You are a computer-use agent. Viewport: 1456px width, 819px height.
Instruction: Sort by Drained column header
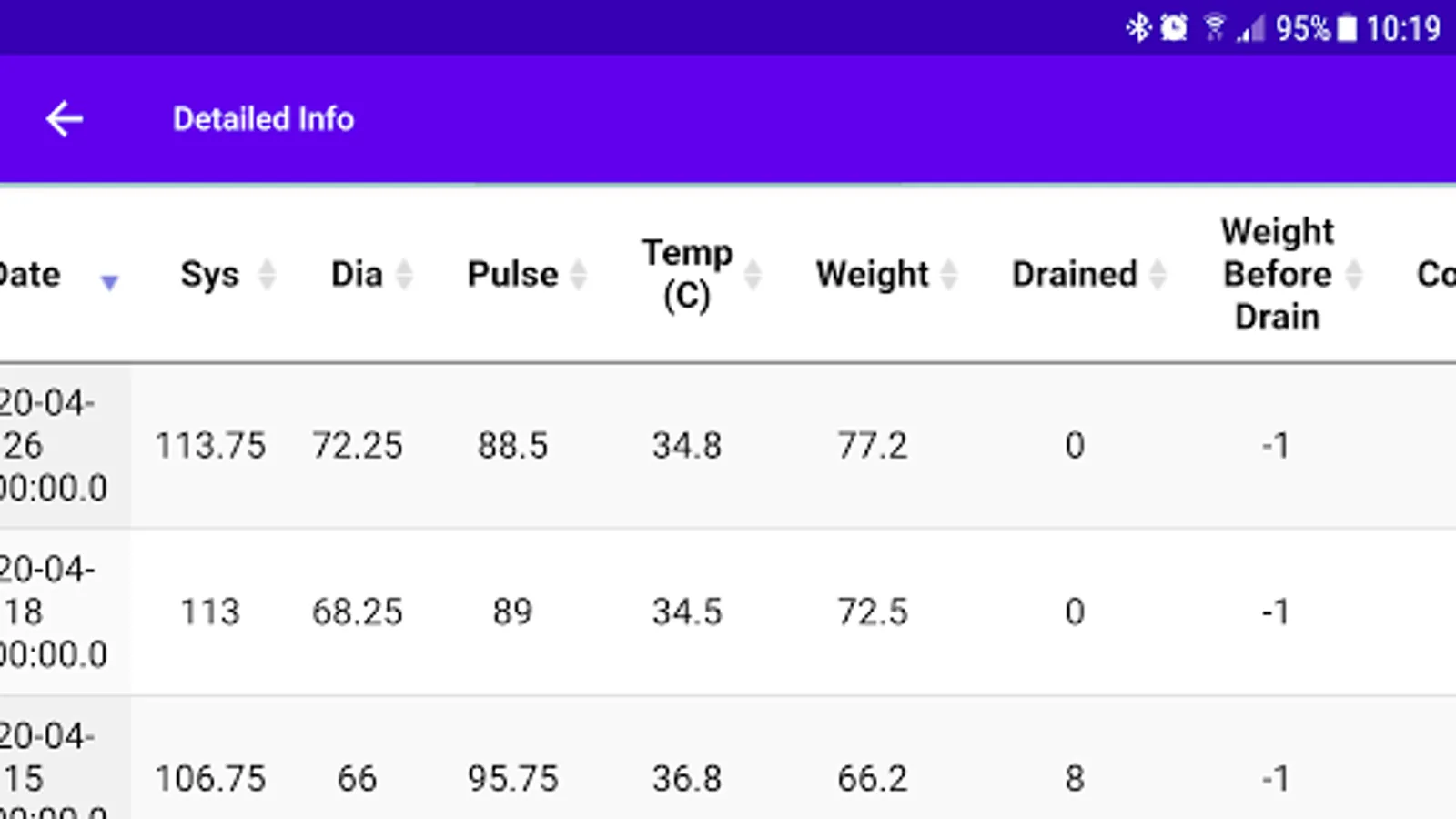pyautogui.click(x=1158, y=274)
